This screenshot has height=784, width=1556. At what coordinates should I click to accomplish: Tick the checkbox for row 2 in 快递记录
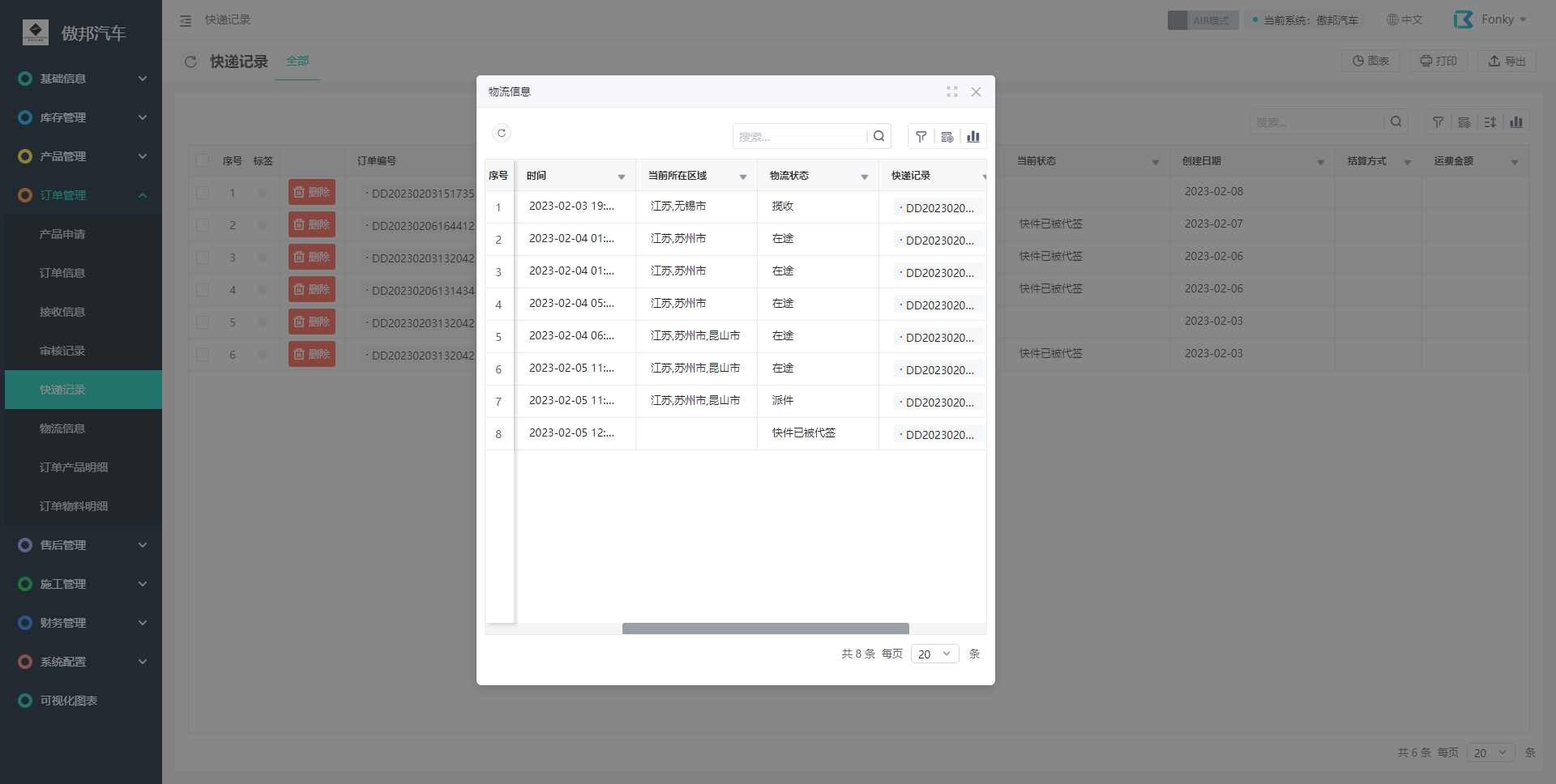(x=203, y=225)
